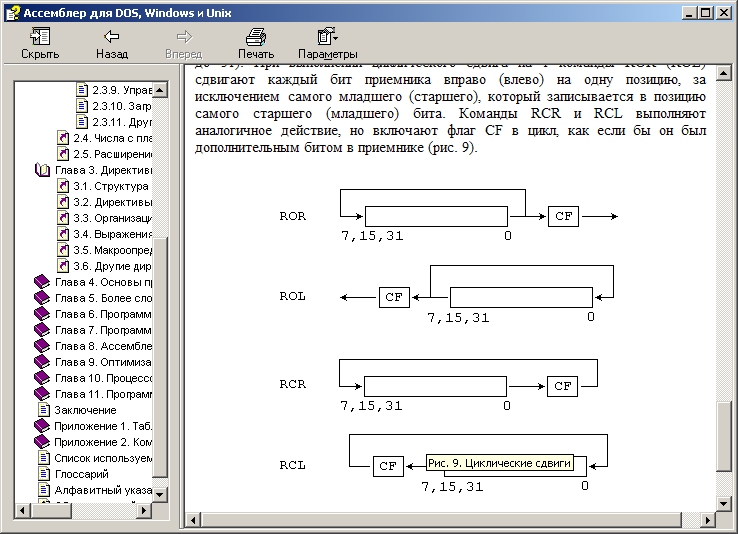
Task: Click the help window title bar icon
Action: tap(13, 13)
